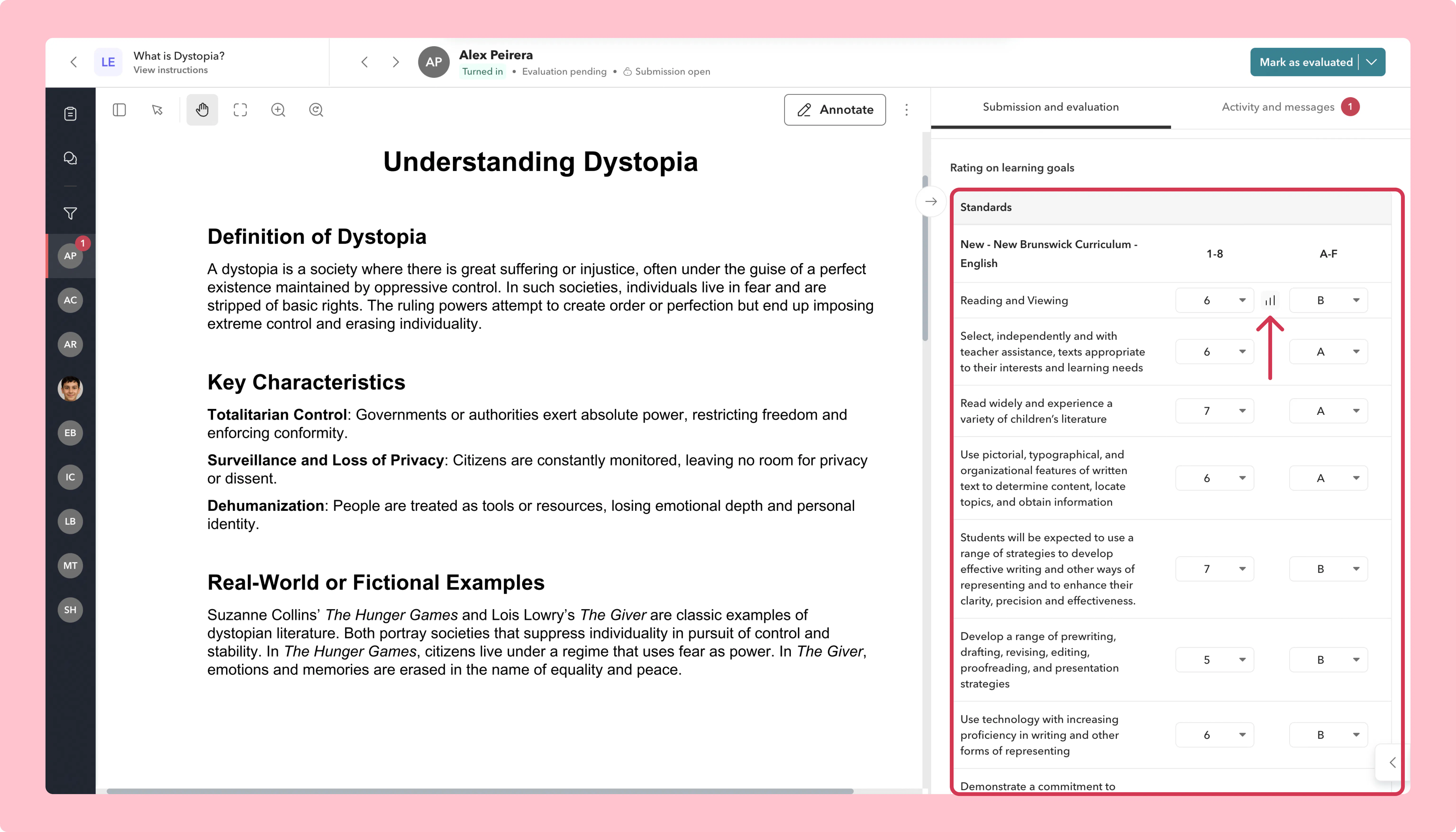Click the Annotate button
1456x832 pixels.
[x=835, y=110]
